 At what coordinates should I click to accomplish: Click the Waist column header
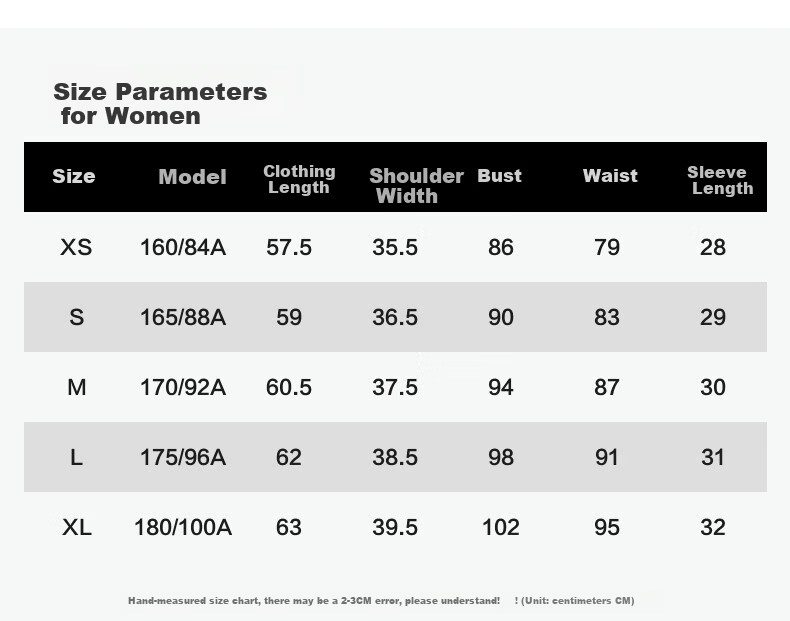[610, 176]
